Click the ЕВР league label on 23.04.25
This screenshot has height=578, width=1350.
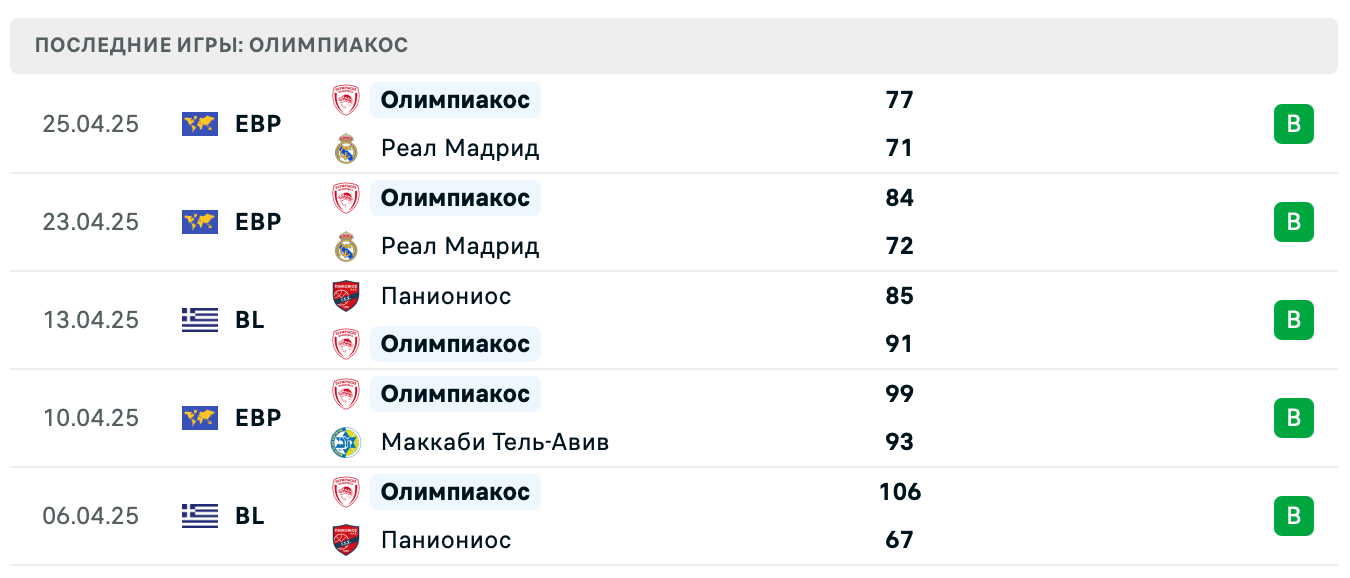click(x=258, y=222)
